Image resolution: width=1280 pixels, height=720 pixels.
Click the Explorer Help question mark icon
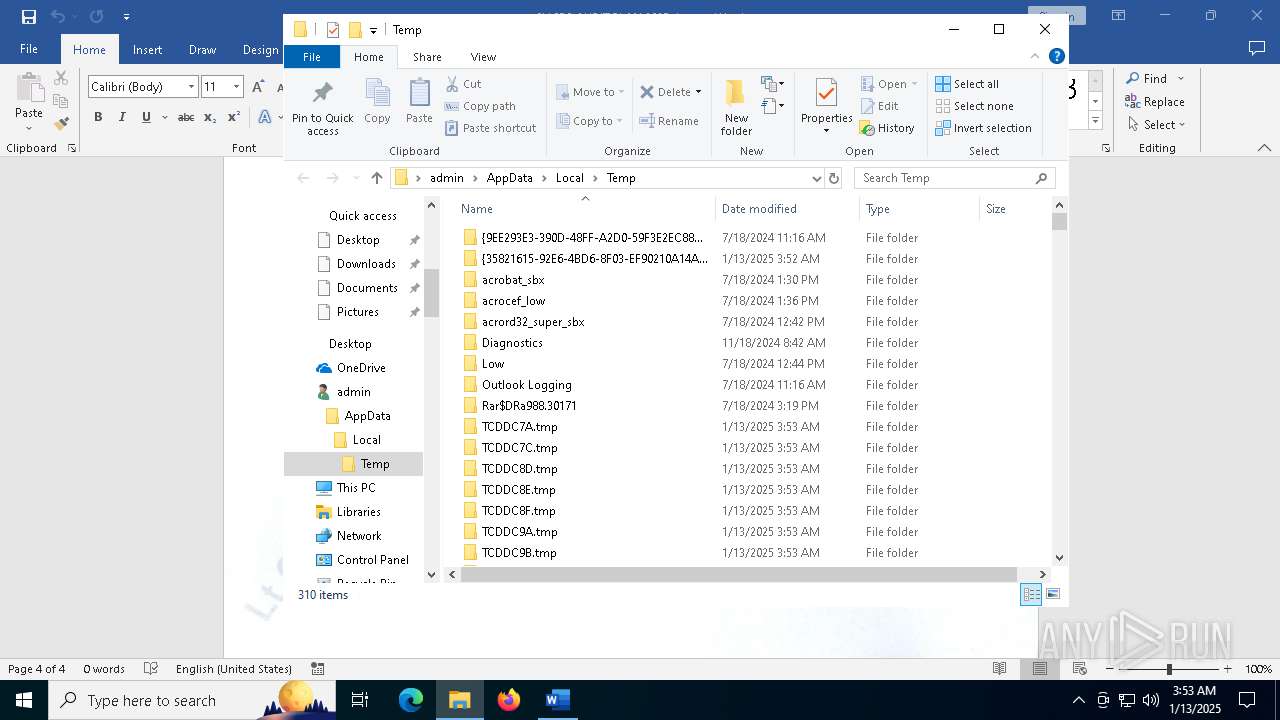click(1056, 57)
